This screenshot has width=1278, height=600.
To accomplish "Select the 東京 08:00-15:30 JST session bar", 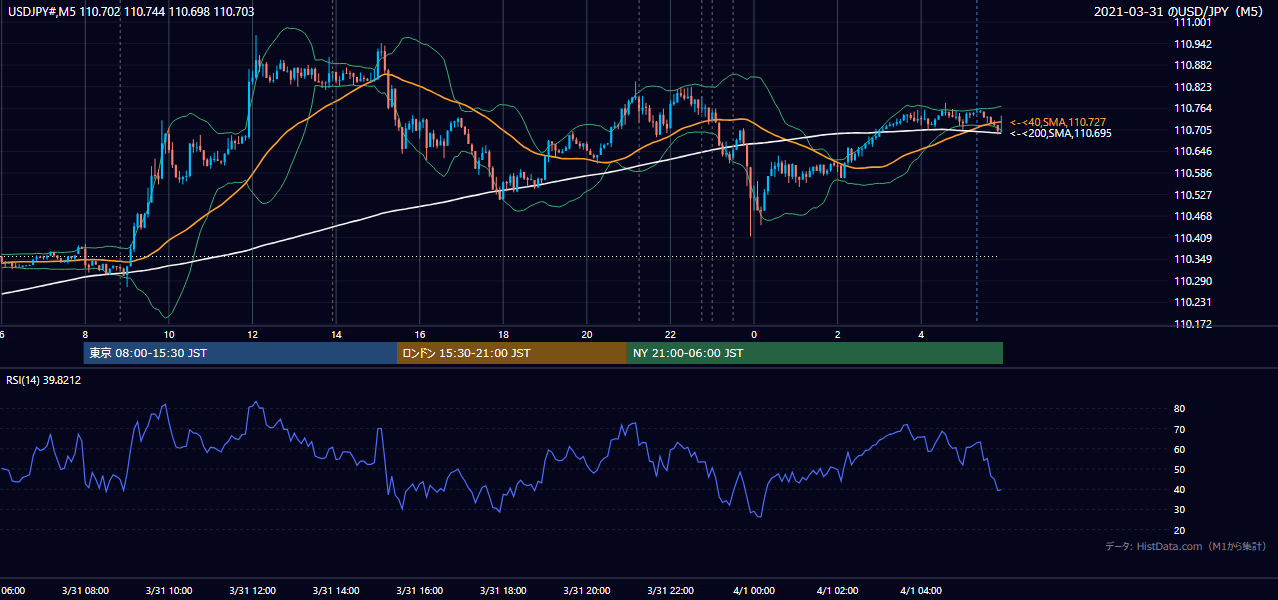I will click(240, 353).
